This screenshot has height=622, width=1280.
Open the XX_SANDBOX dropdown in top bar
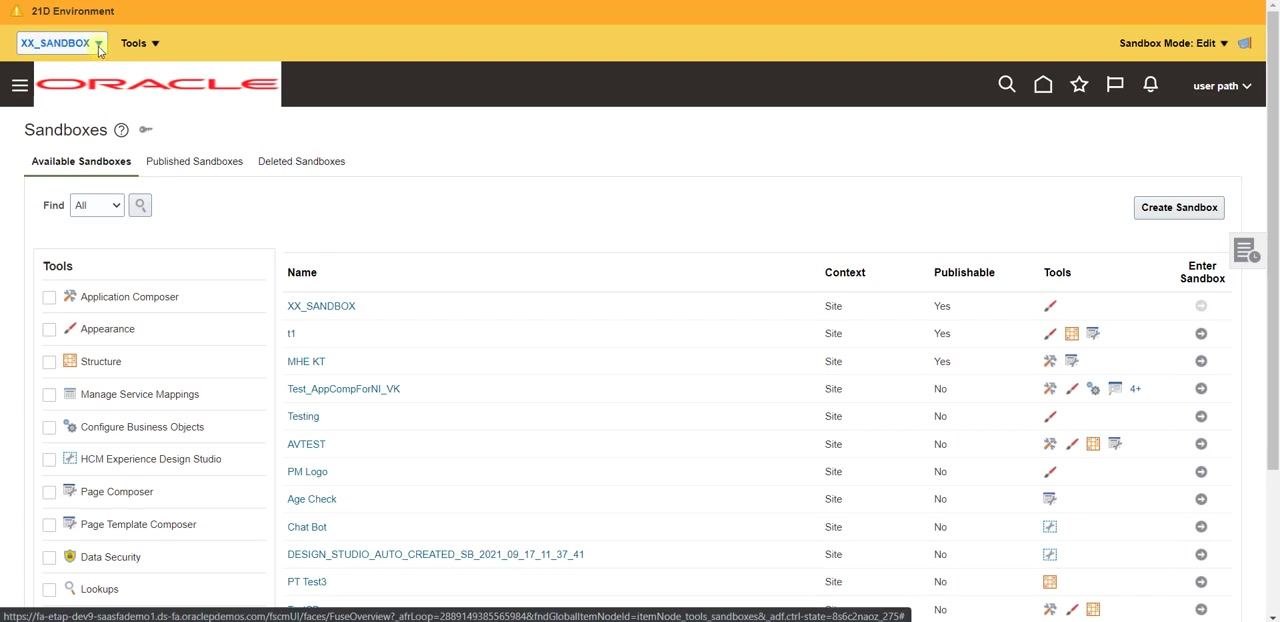point(62,43)
